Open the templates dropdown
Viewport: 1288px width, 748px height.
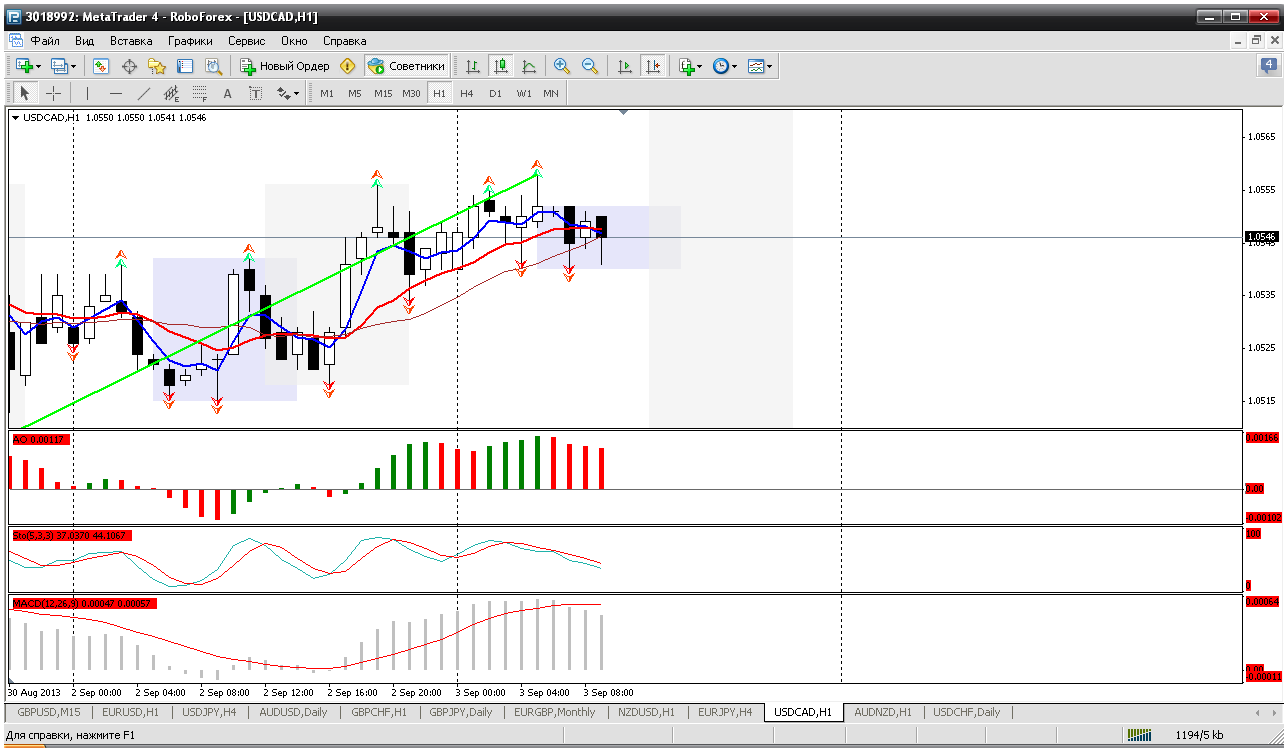pyautogui.click(x=760, y=66)
